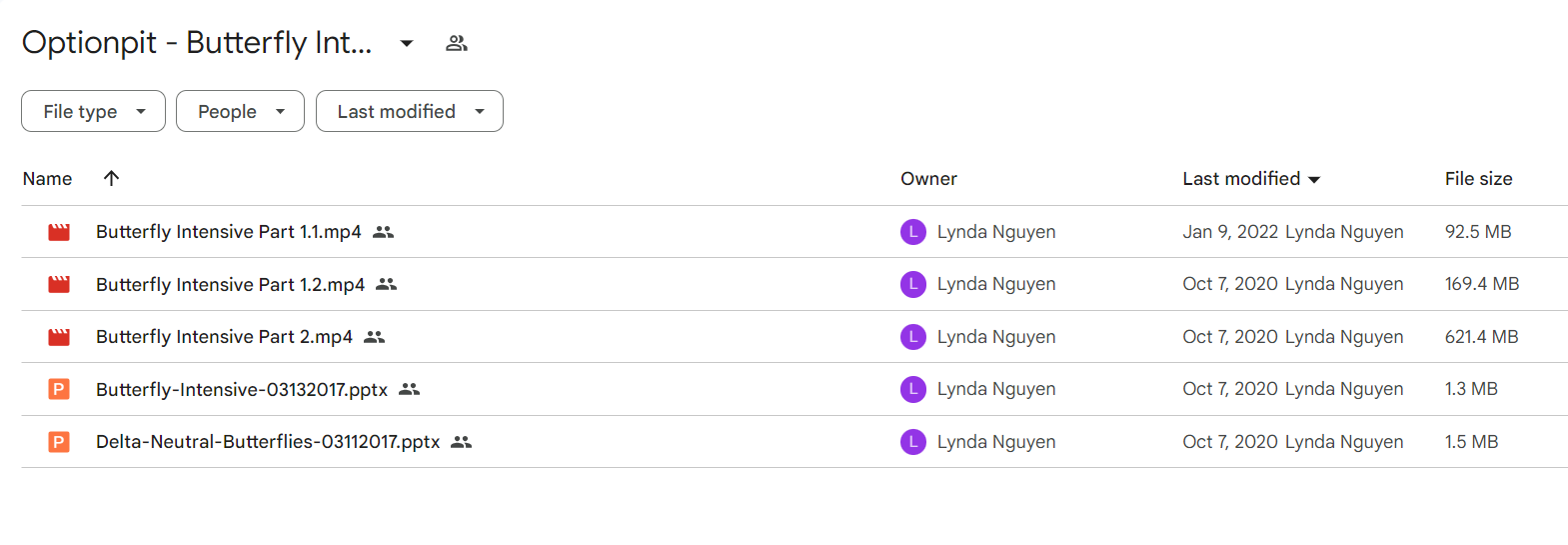Screen dimensions: 1568x545
Task: Click the File size column header
Action: [1478, 179]
